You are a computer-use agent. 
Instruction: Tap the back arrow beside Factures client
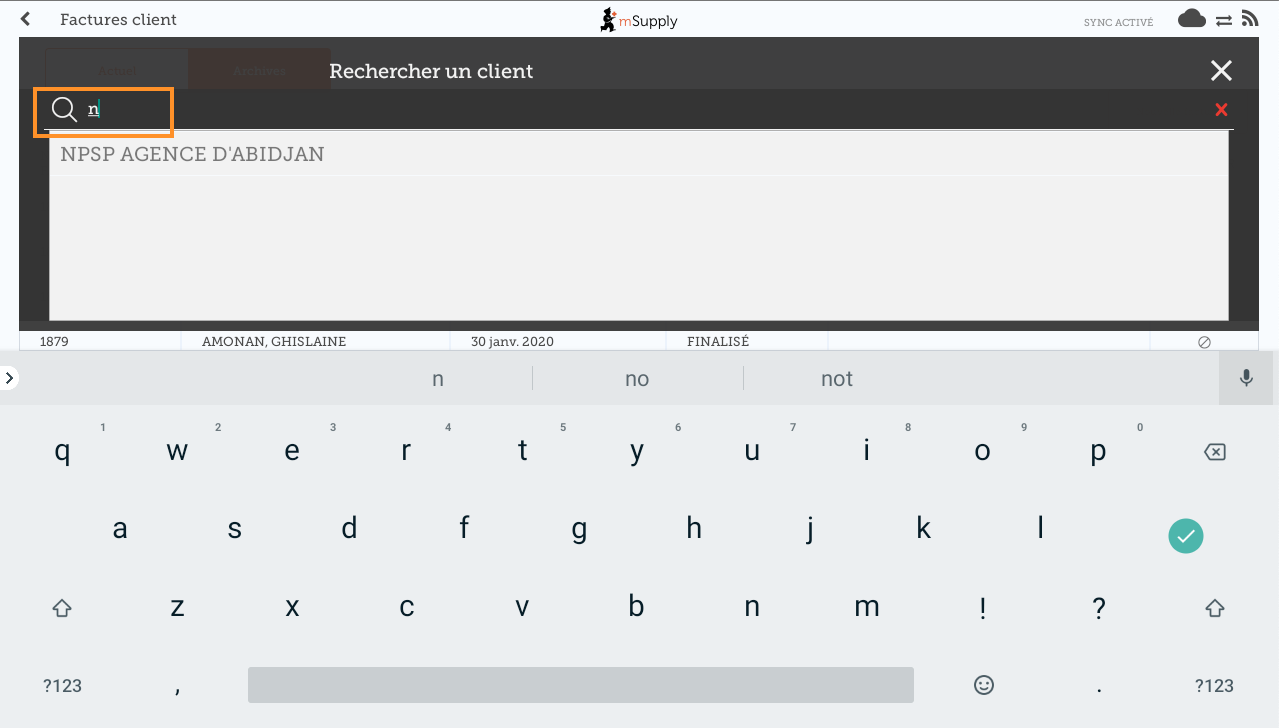(x=26, y=19)
